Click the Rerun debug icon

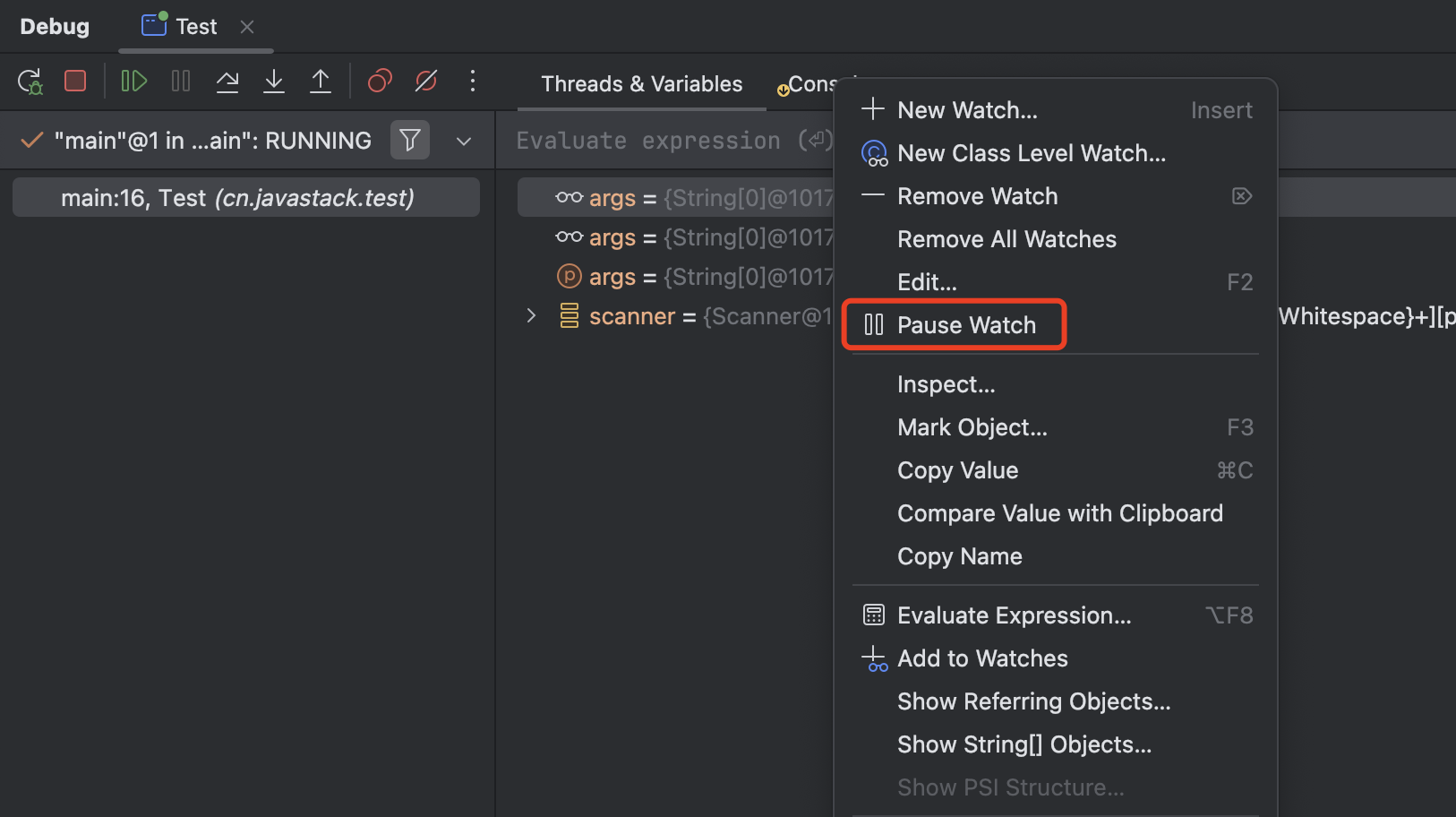pyautogui.click(x=30, y=82)
